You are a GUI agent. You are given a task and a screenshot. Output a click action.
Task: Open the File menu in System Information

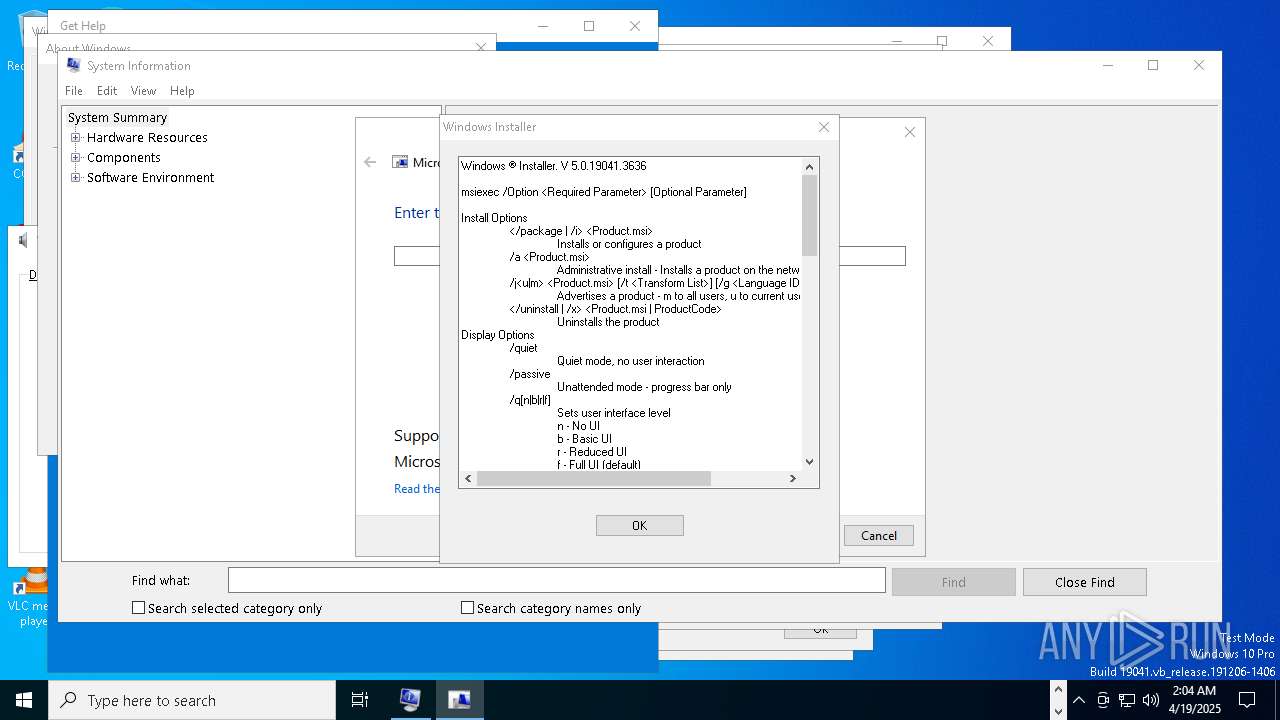tap(74, 90)
